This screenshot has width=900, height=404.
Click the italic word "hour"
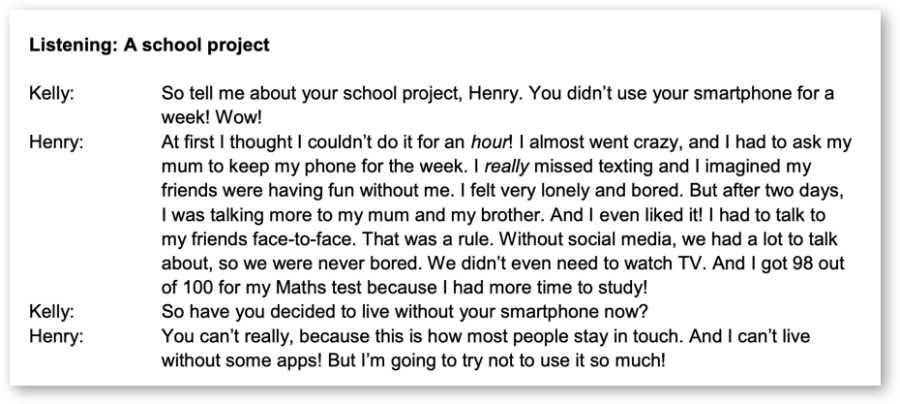(490, 142)
